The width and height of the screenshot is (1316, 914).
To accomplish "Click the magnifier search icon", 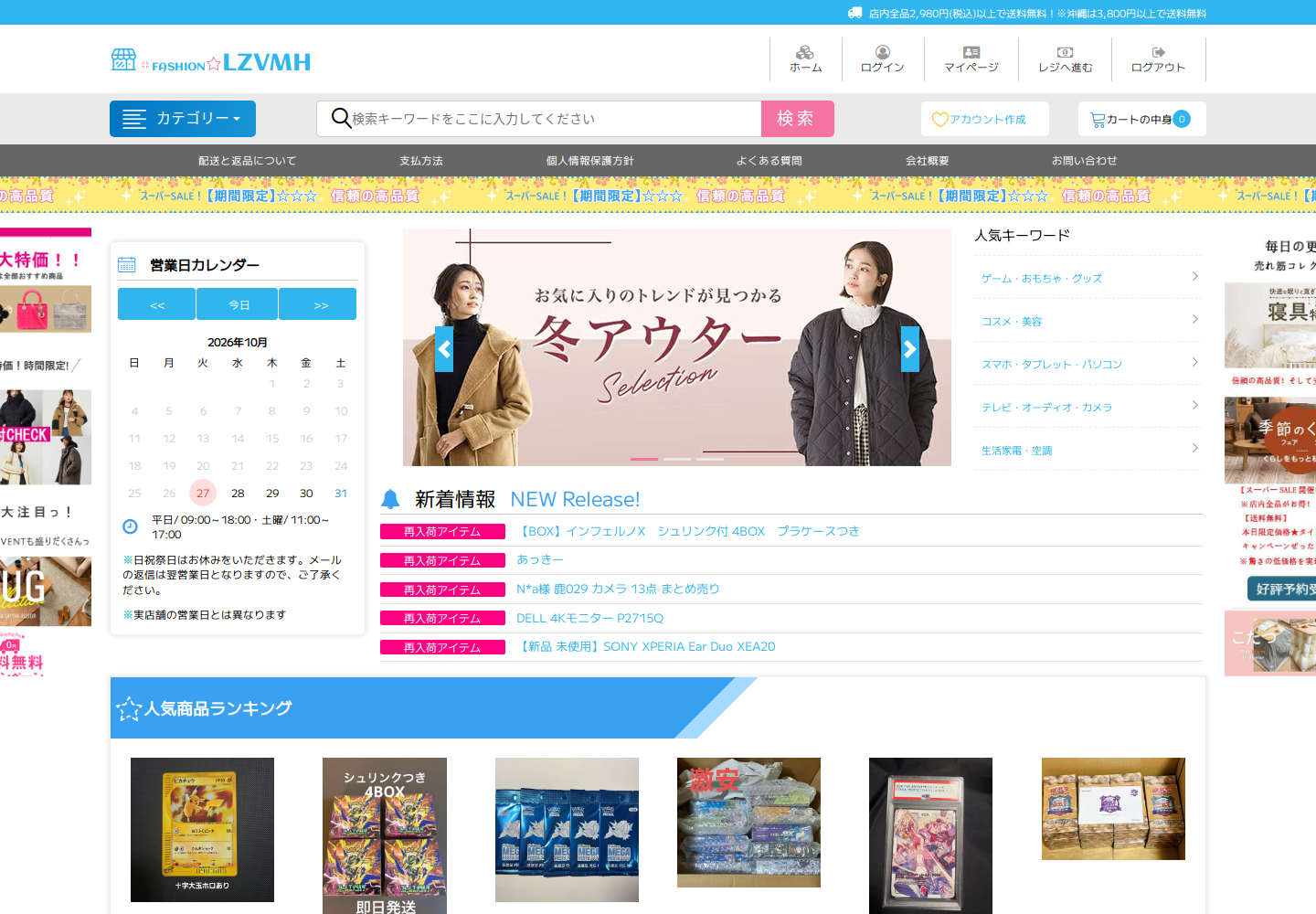I will (x=341, y=118).
